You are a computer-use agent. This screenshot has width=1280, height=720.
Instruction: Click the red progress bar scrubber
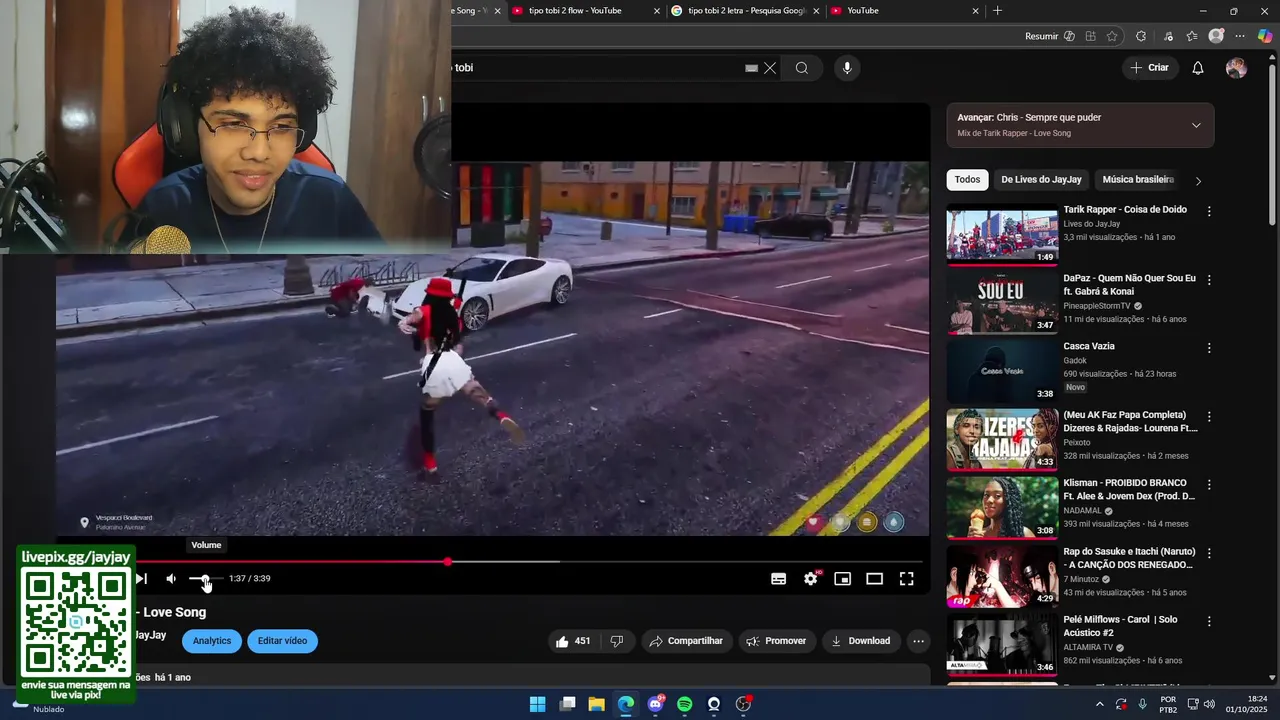(x=447, y=561)
